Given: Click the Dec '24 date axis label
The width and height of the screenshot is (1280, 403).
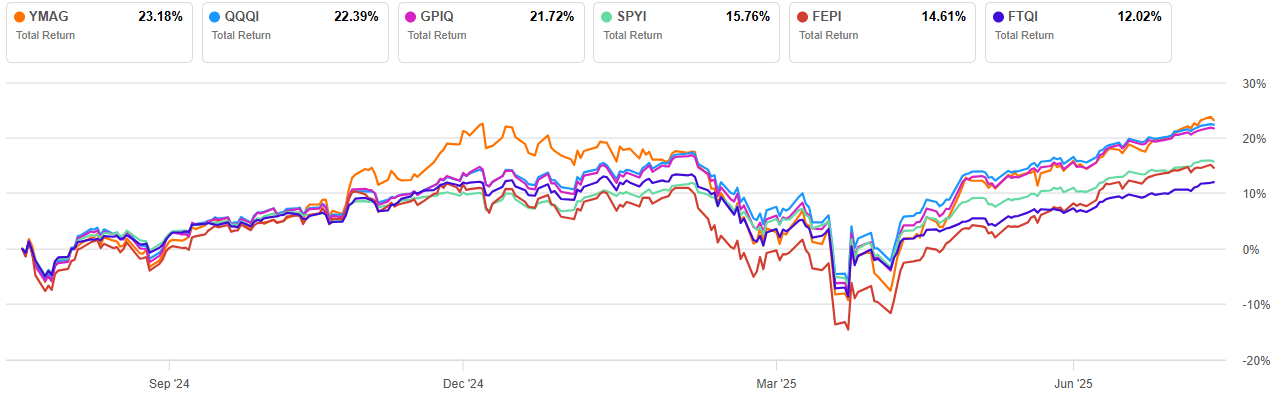Looking at the screenshot, I should click(463, 383).
